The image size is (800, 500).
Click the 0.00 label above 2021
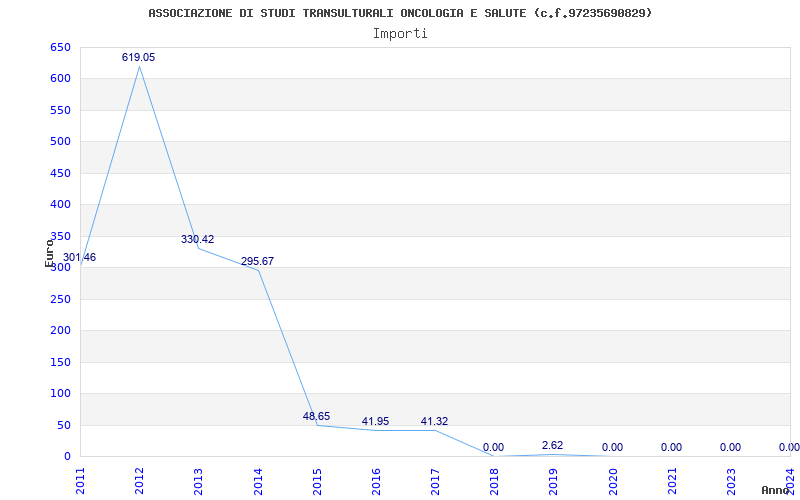(x=671, y=447)
